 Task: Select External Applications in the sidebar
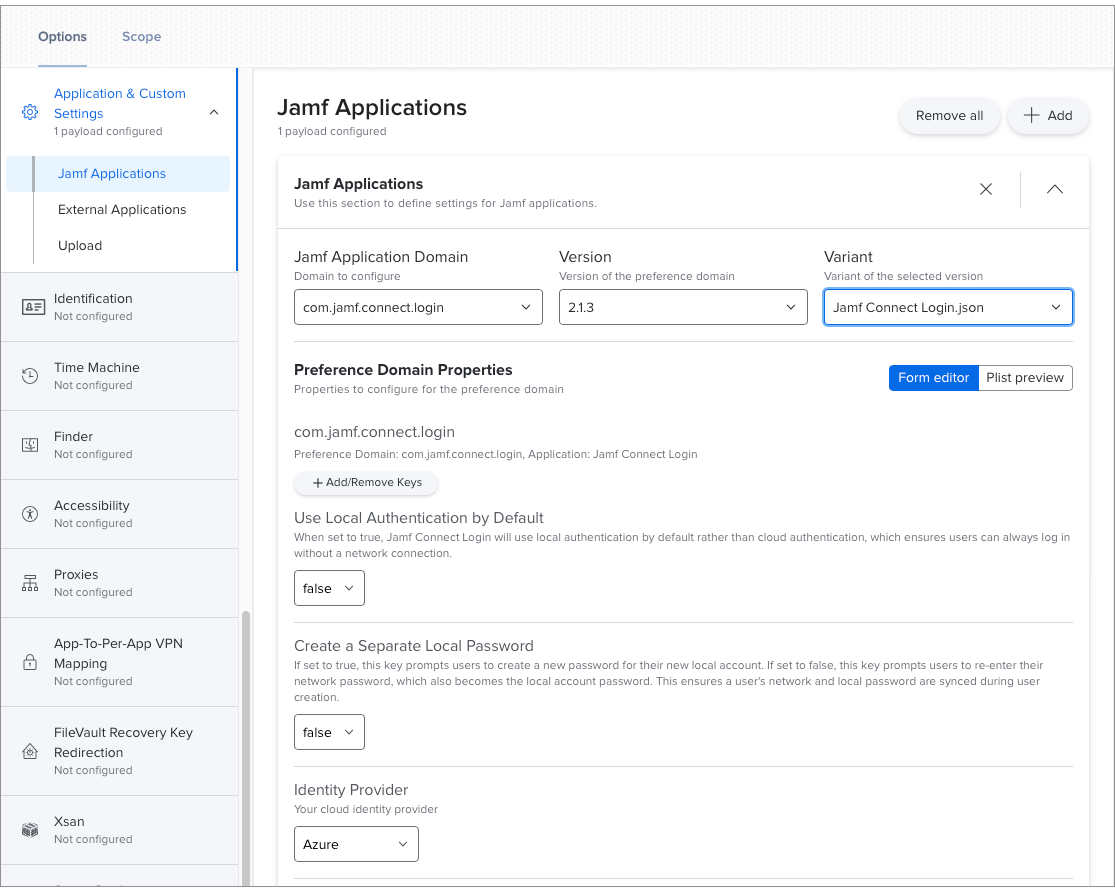(x=122, y=210)
